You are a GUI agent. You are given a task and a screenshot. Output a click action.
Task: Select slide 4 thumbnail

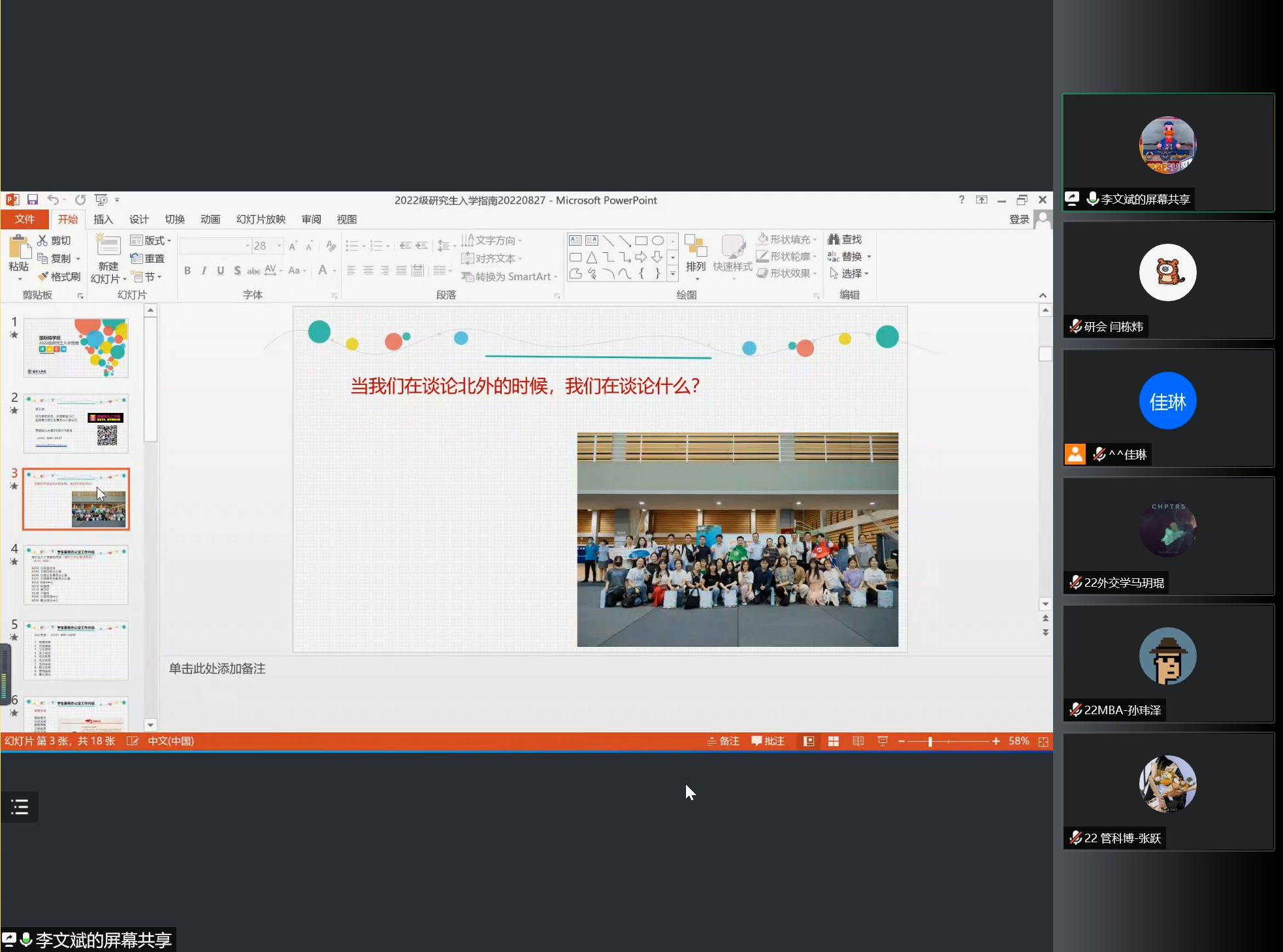76,574
